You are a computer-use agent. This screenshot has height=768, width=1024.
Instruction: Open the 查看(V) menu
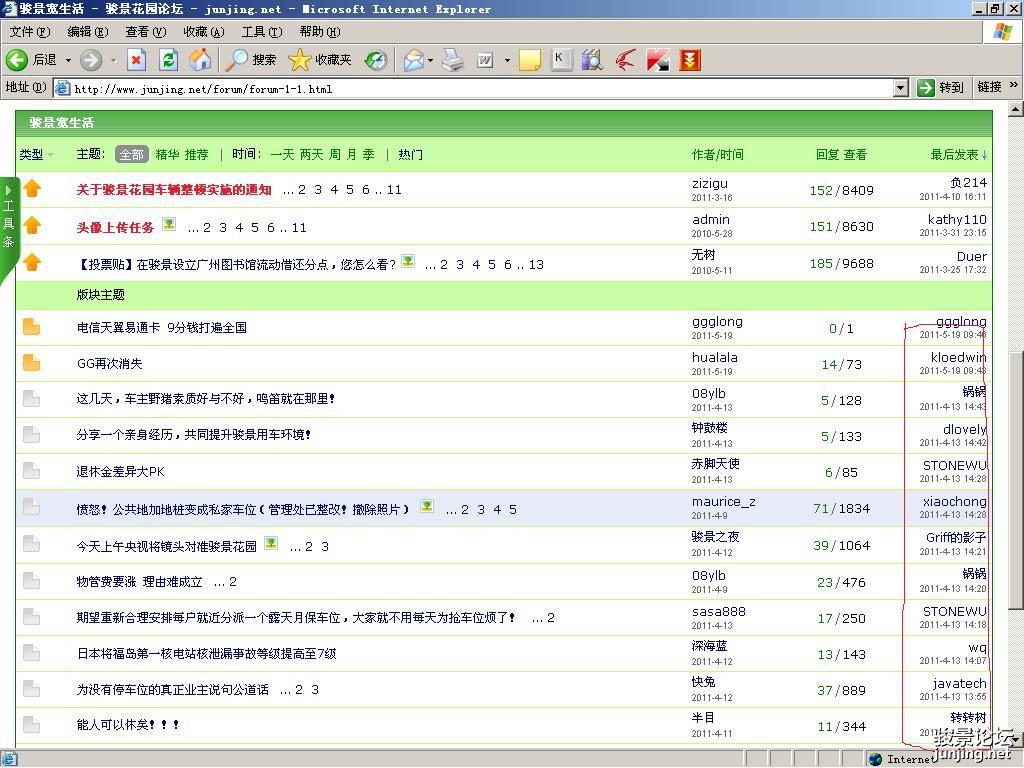[x=145, y=32]
